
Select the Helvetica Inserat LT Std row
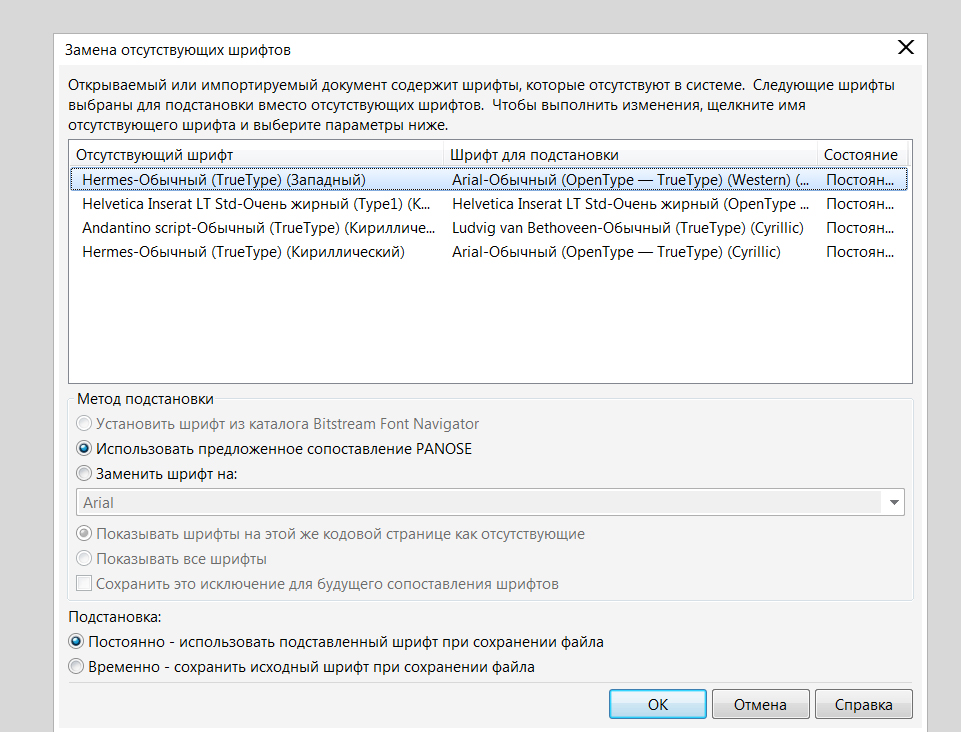tap(489, 204)
